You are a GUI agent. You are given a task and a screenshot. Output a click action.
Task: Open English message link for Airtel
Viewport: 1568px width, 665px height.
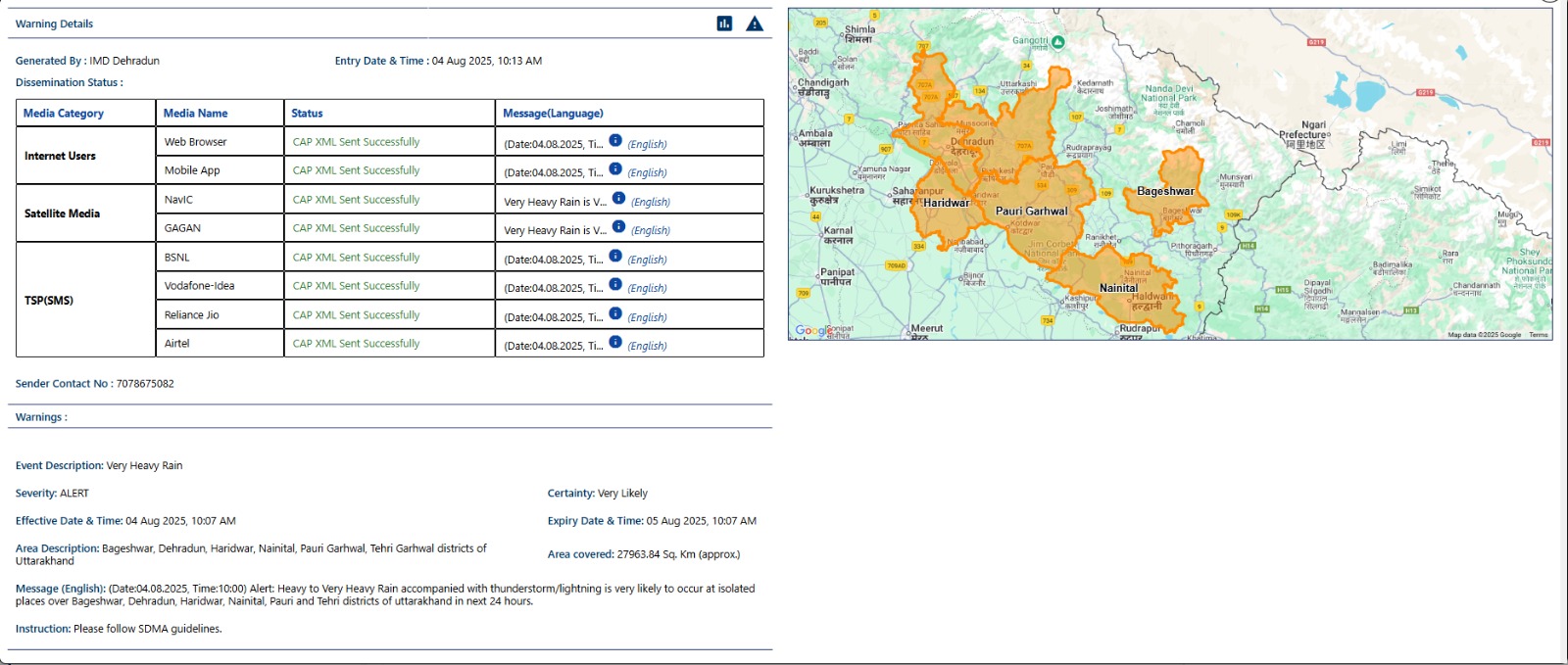[647, 346]
